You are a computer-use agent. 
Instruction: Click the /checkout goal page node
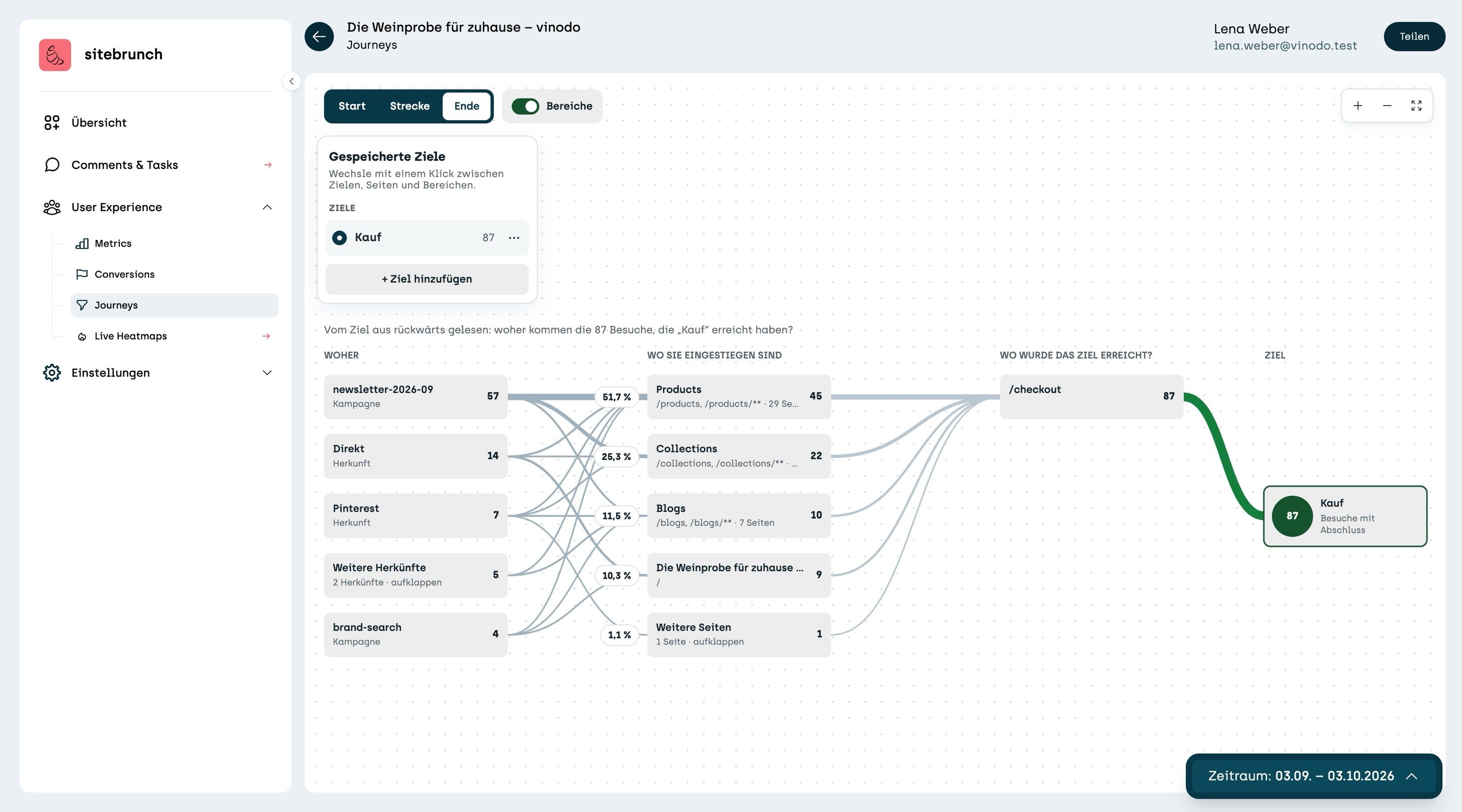(1091, 397)
